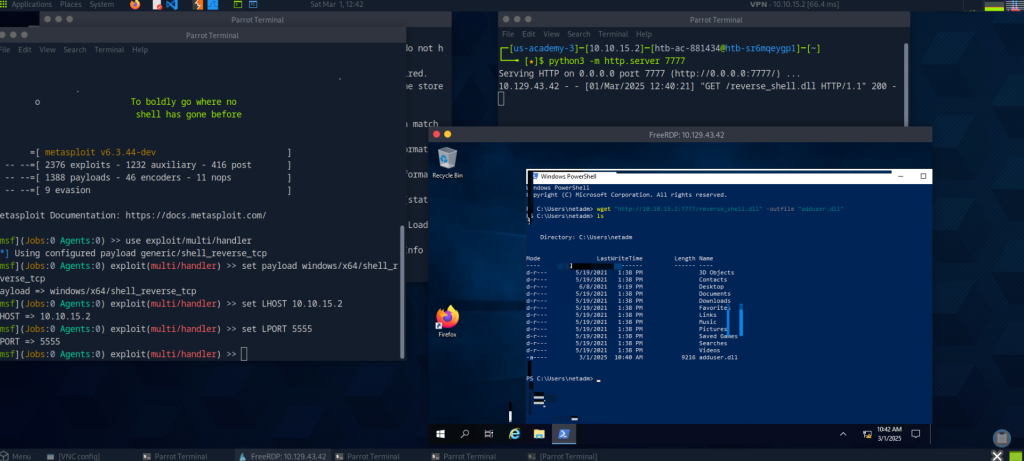The width and height of the screenshot is (1024, 461).
Task: Click the msf prompt cursor in metasploit terminal
Action: click(244, 354)
